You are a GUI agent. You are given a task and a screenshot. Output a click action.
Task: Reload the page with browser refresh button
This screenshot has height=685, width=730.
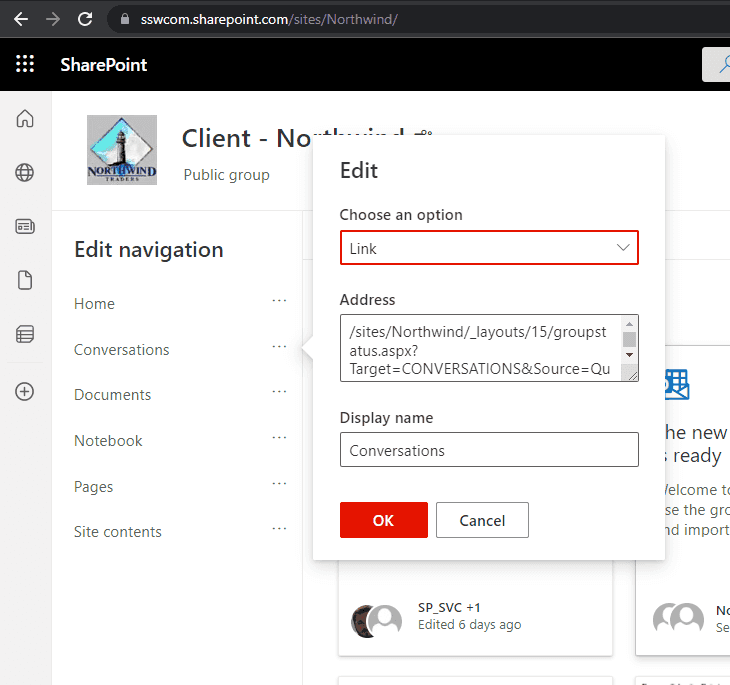(85, 19)
